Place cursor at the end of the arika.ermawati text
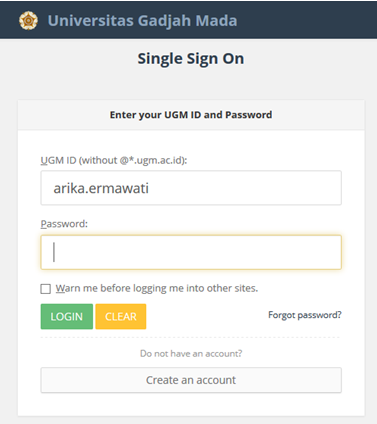Image resolution: width=377 pixels, height=424 pixels. (x=149, y=188)
